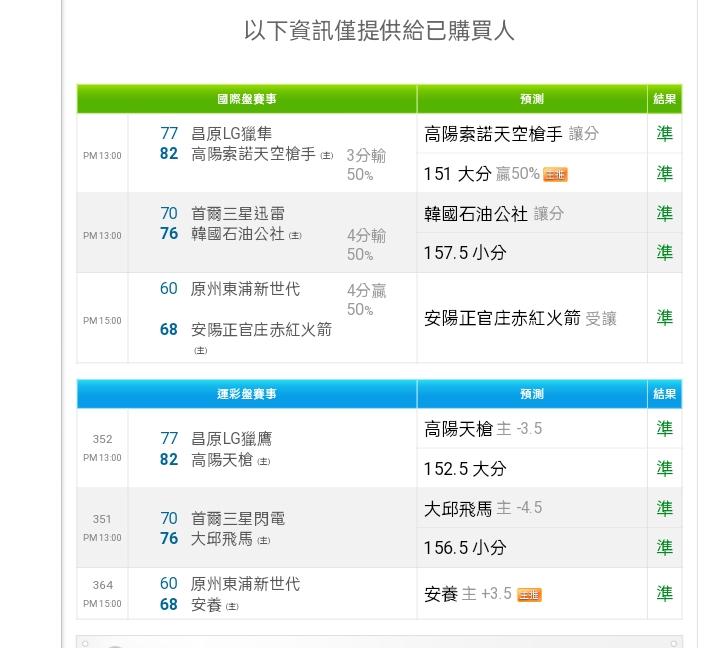
Task: Select team 高陽天槍 in the matchup column
Action: click(222, 459)
